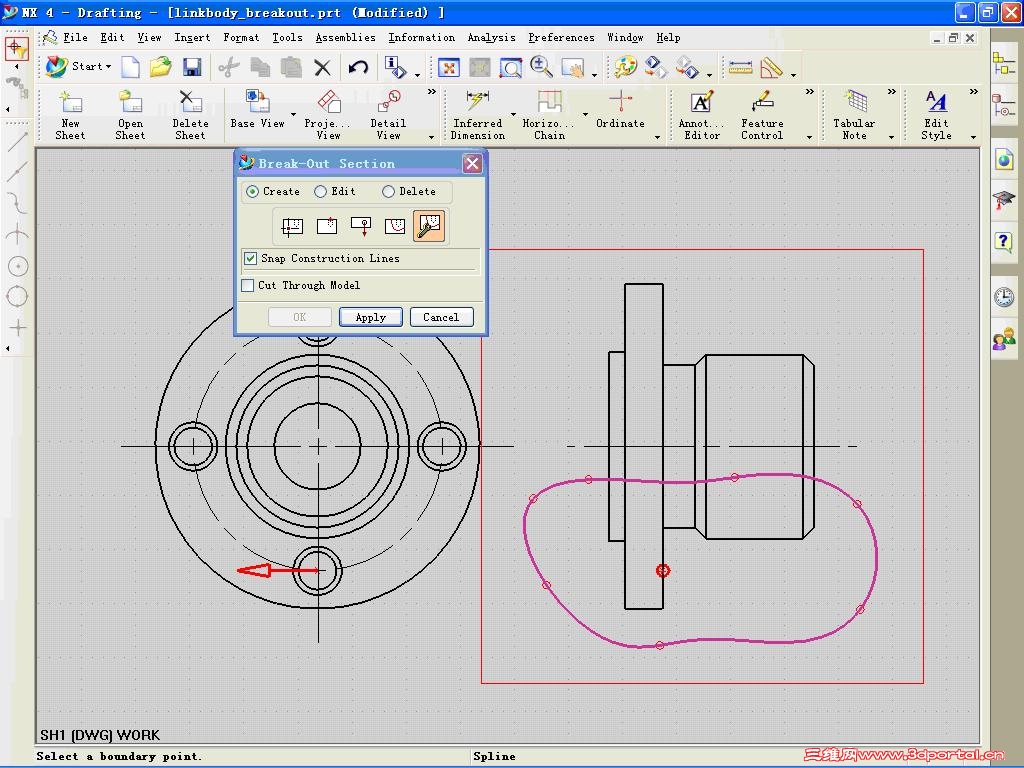
Task: Click the Open Sheet tool
Action: (130, 116)
